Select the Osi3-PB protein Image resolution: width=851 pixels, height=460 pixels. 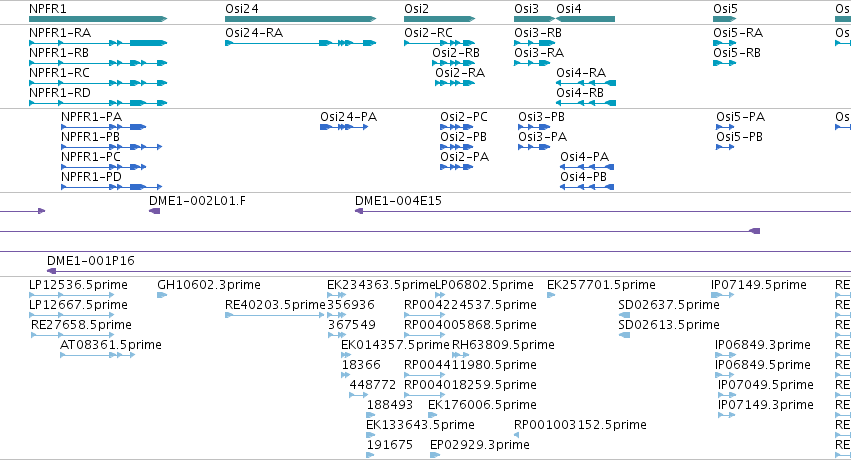[542, 117]
